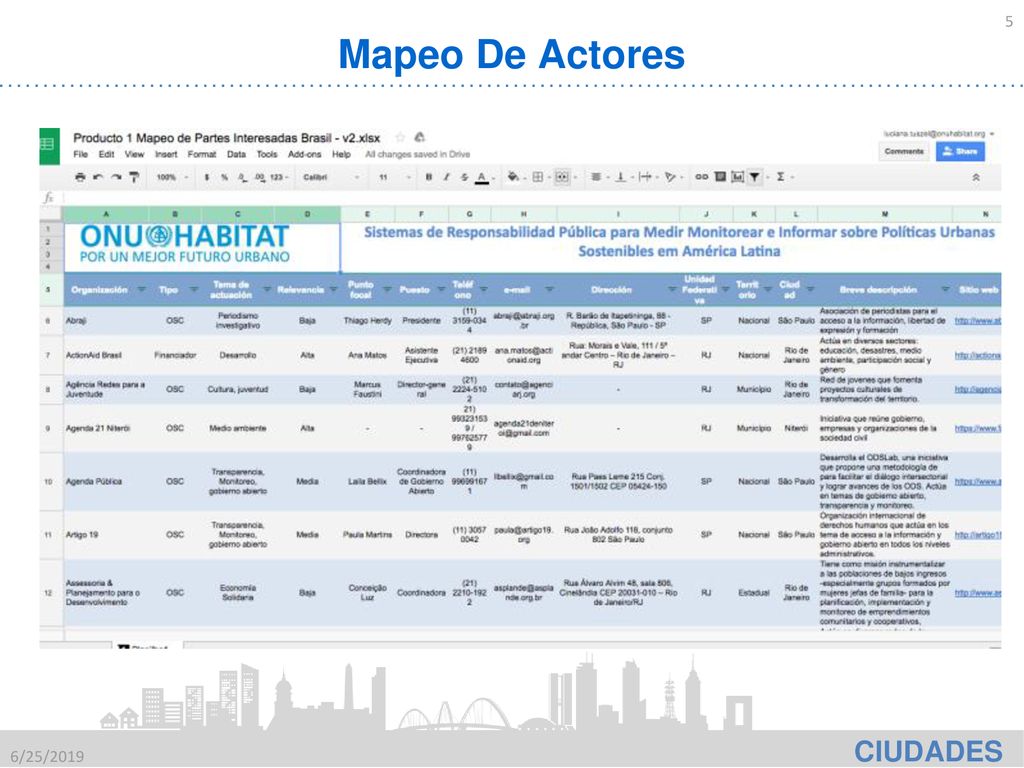Increase decimal places
1024x768 pixels.
pyautogui.click(x=260, y=177)
